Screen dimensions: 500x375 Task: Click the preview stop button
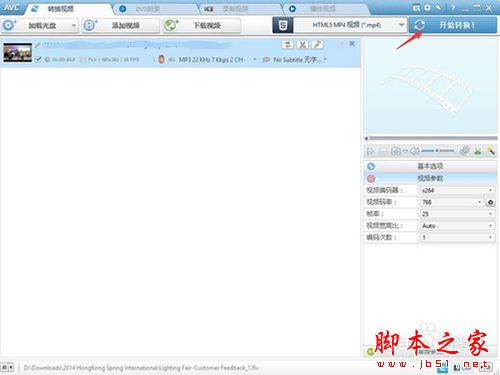[382, 151]
